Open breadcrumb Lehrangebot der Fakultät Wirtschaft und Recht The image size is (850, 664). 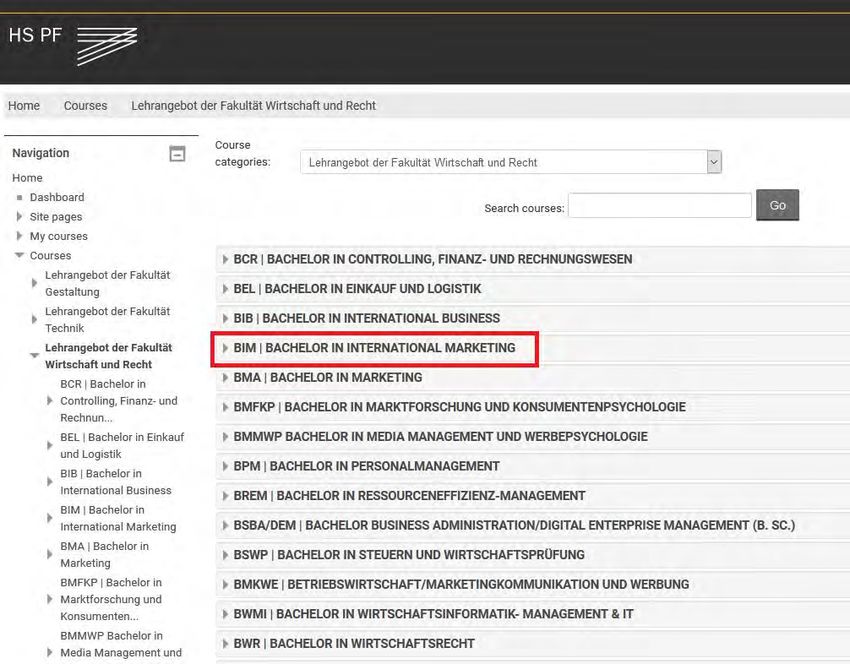(x=253, y=106)
